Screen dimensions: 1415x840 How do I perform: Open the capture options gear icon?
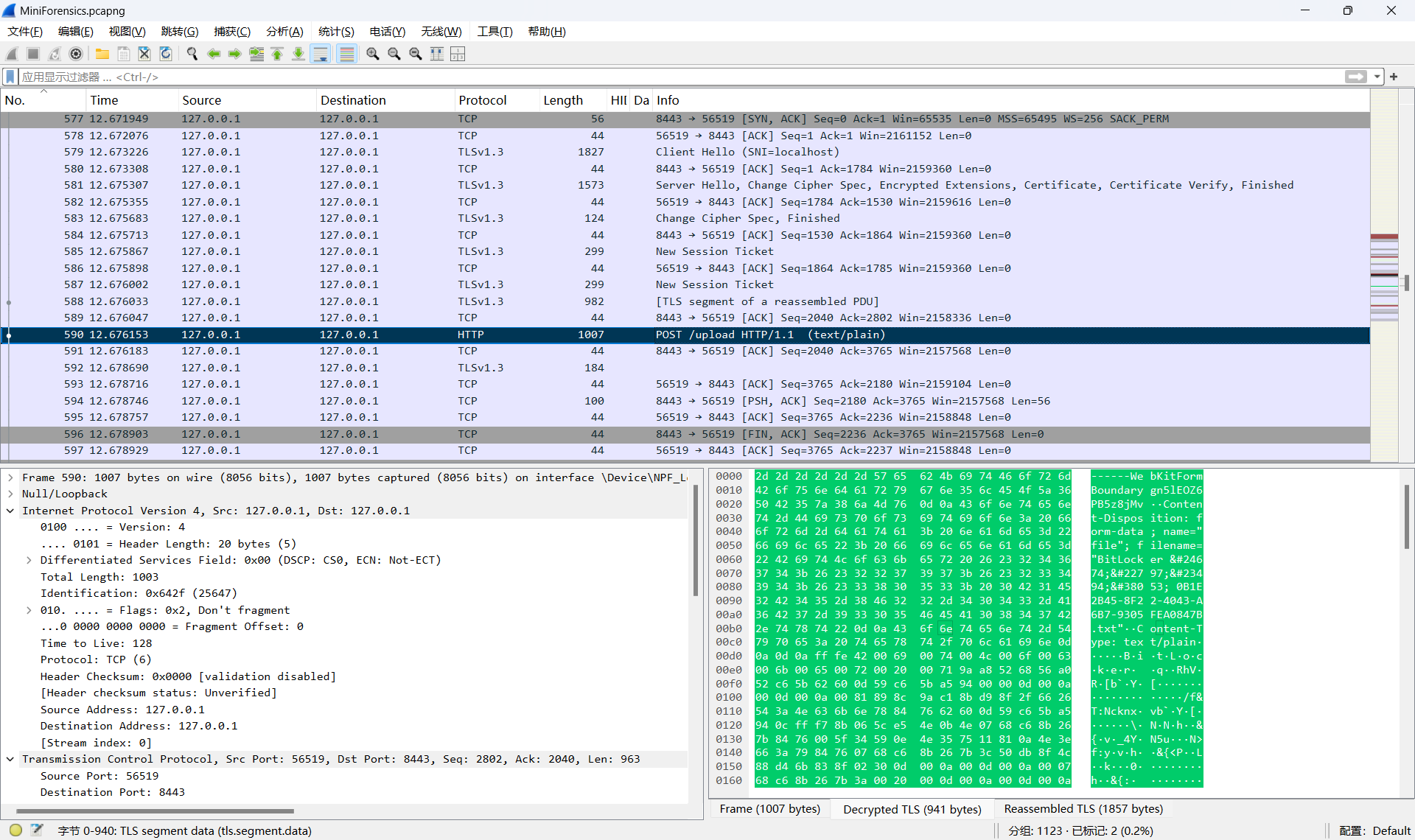(x=76, y=54)
